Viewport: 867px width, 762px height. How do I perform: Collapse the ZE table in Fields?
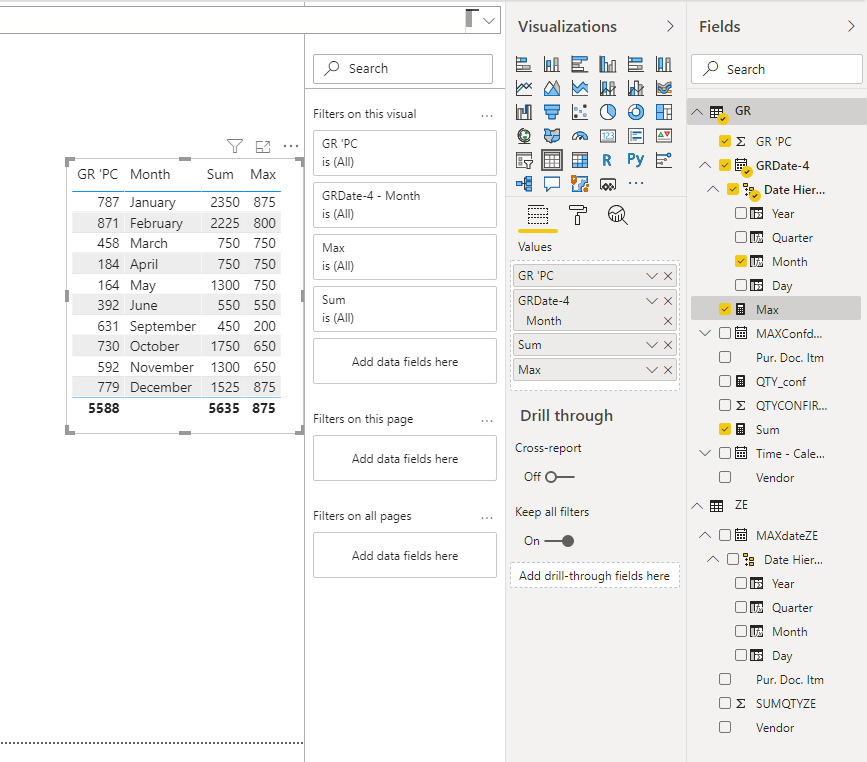(697, 506)
